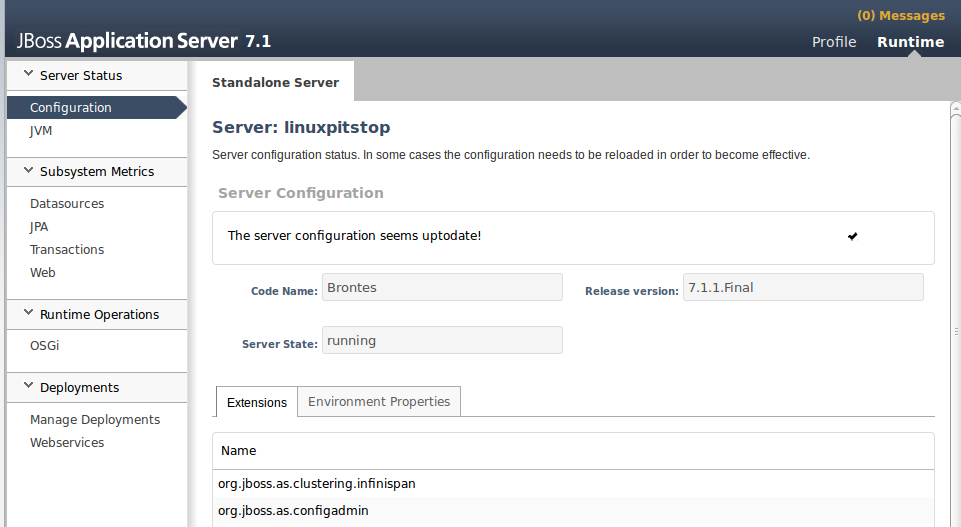Switch to Environment Properties tab
This screenshot has height=527, width=961.
click(x=379, y=401)
